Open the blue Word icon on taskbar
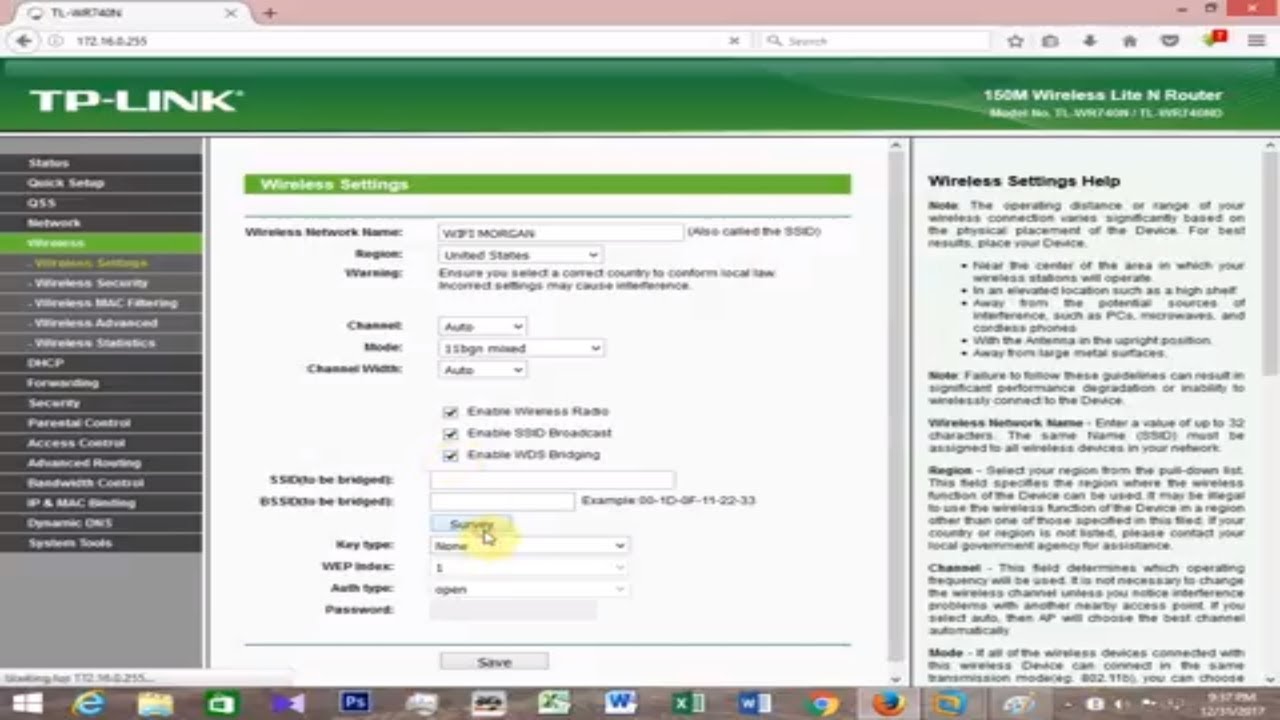This screenshot has height=720, width=1280. pos(753,704)
